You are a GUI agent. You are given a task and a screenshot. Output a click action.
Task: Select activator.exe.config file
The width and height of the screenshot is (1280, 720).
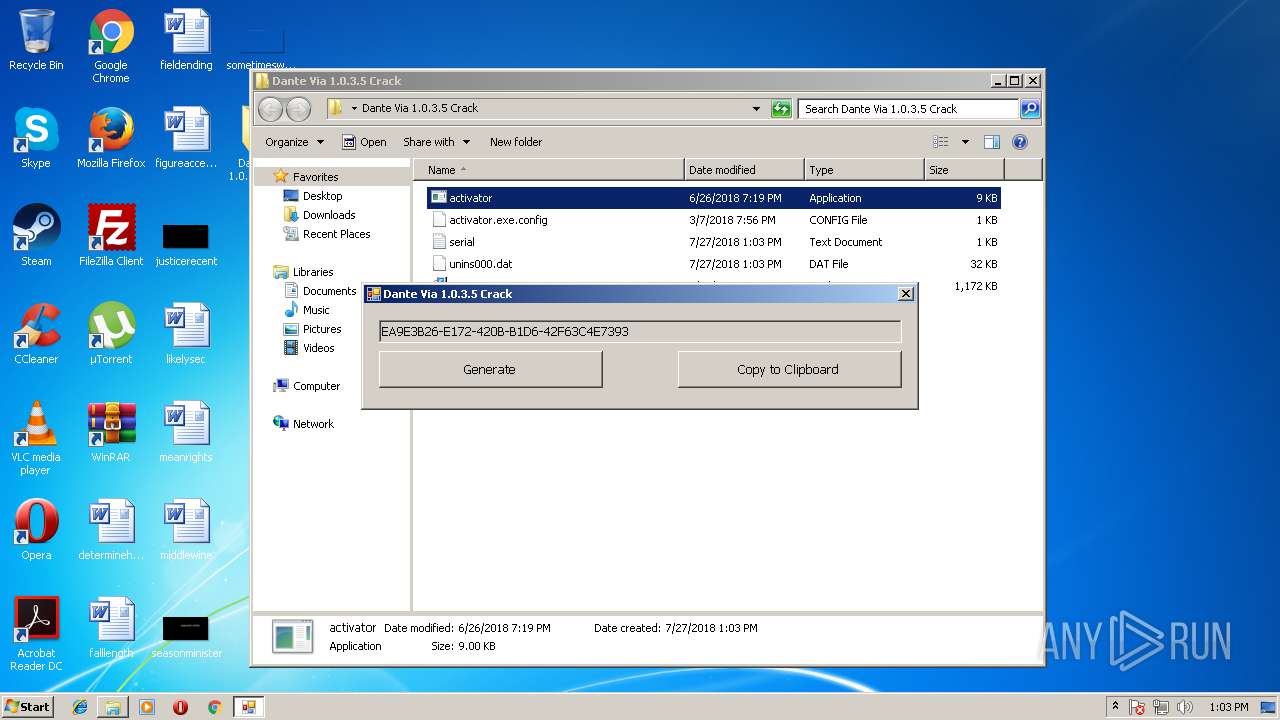[x=713, y=220]
